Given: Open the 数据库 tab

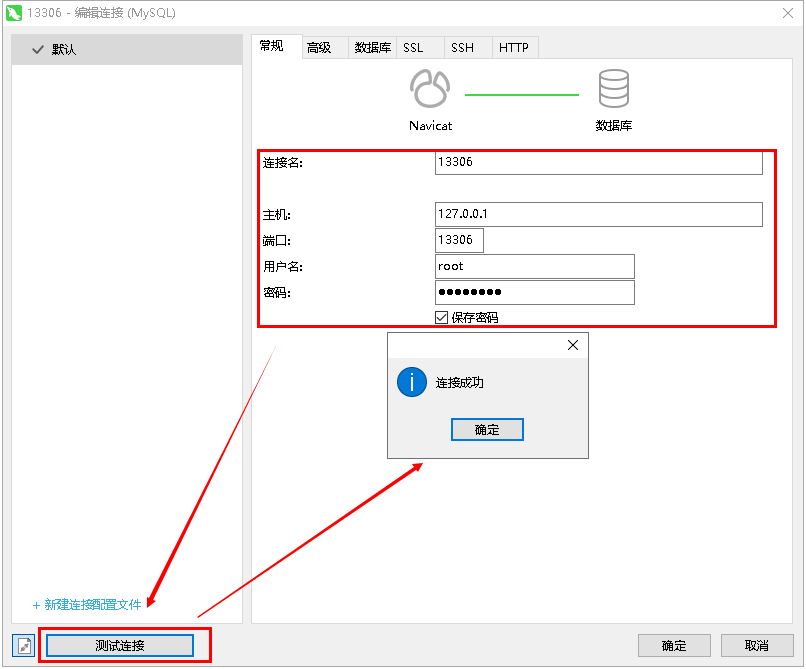Looking at the screenshot, I should click(x=372, y=48).
